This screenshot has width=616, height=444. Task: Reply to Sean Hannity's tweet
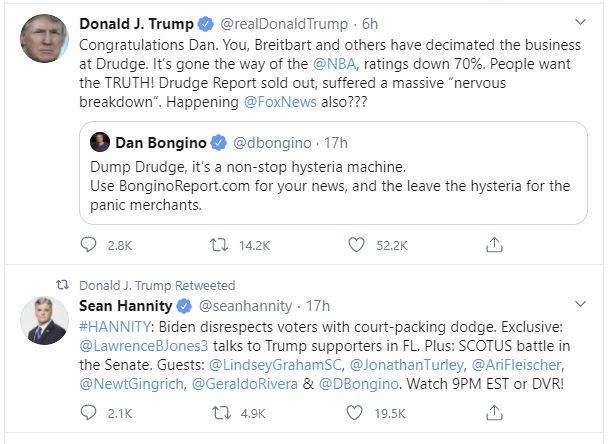tap(88, 413)
